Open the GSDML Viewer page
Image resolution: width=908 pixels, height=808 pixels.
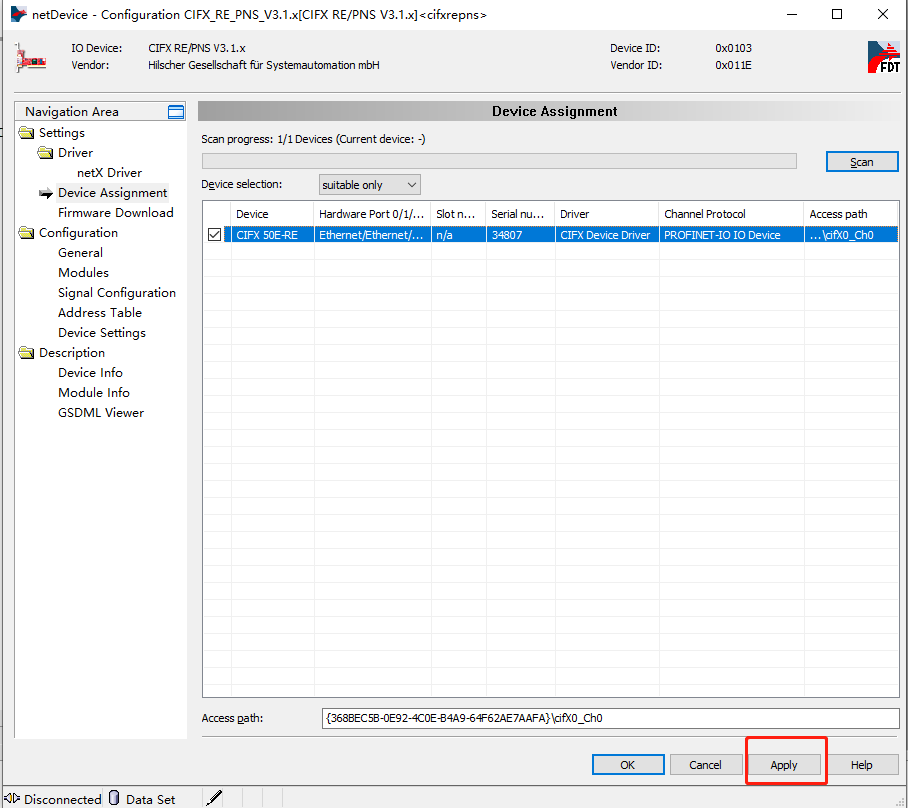pos(100,412)
